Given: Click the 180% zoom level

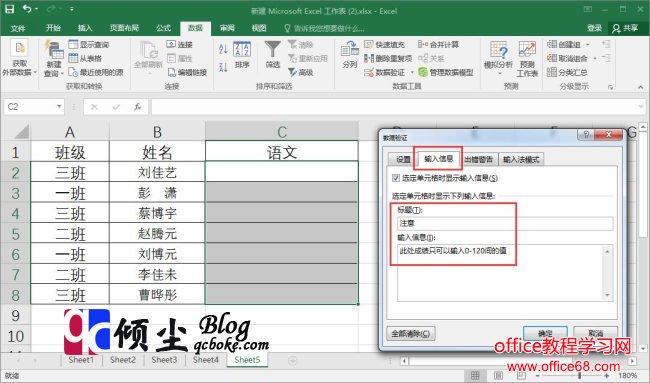Looking at the screenshot, I should 628,375.
